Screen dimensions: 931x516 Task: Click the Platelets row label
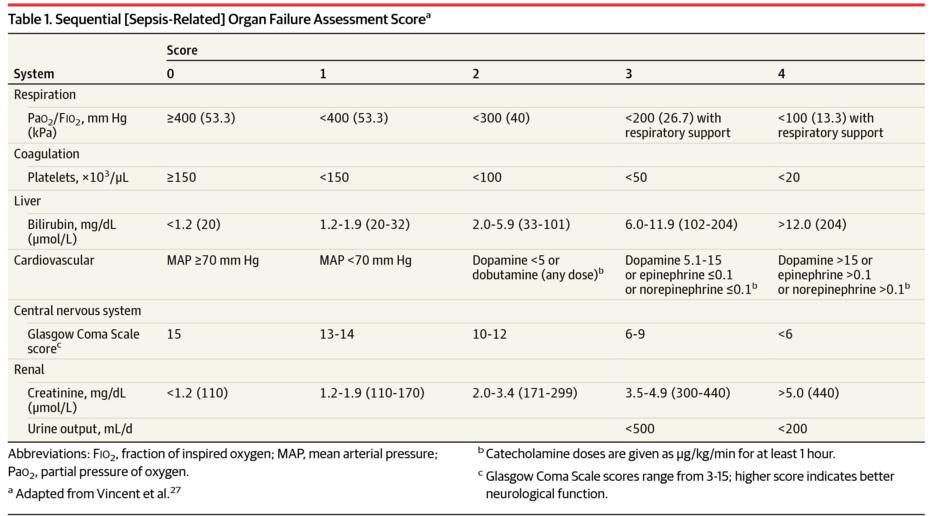point(78,177)
